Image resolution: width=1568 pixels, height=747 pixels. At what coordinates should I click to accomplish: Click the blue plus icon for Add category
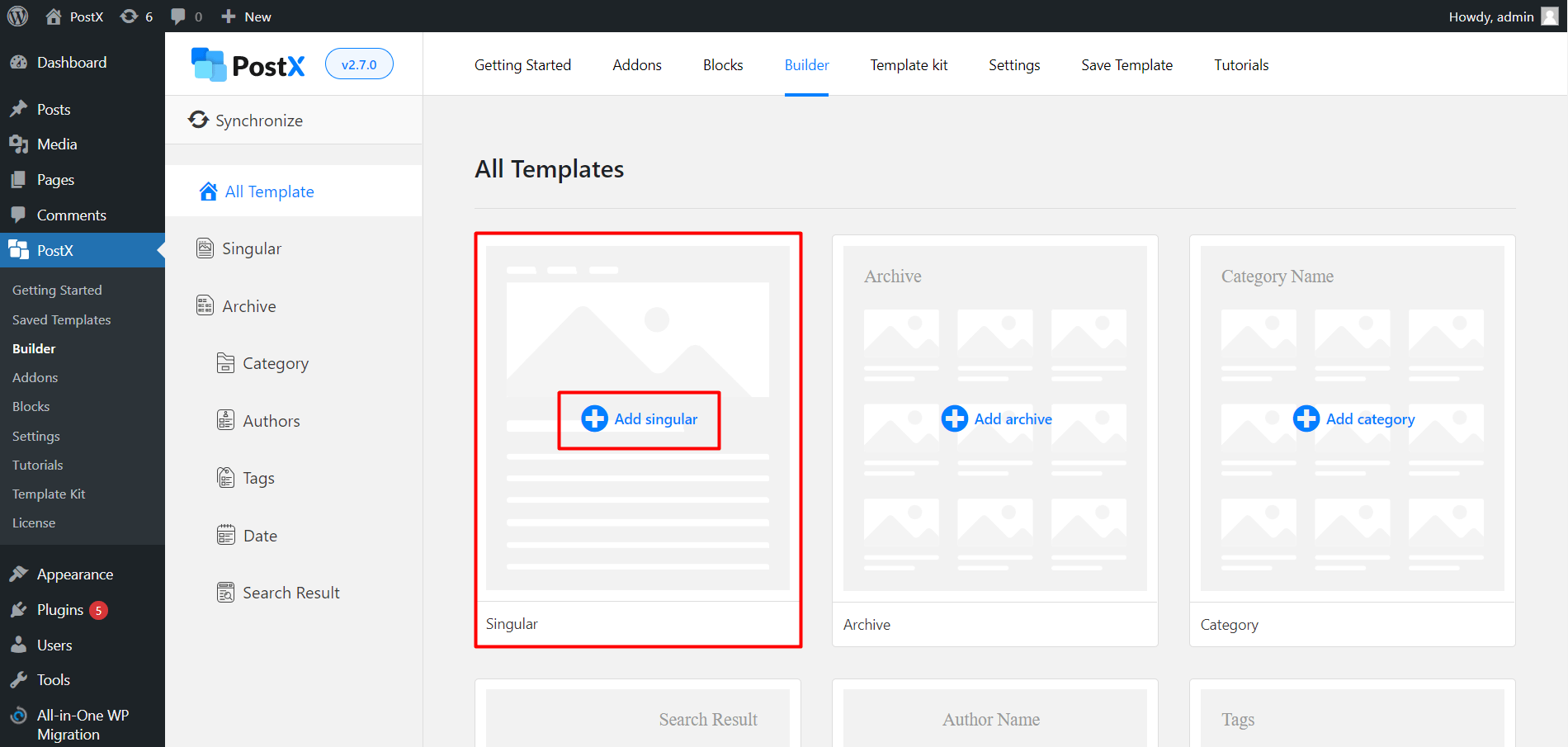(x=1306, y=418)
